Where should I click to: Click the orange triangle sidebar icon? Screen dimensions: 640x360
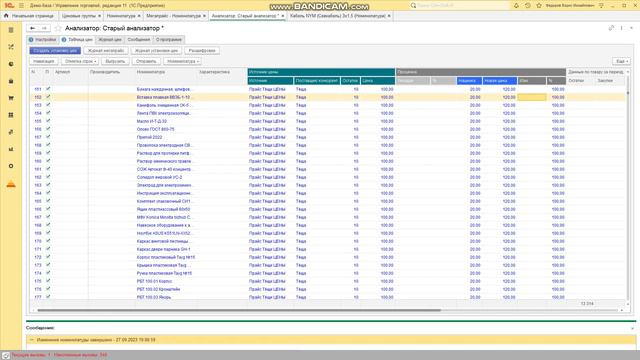[x=11, y=184]
